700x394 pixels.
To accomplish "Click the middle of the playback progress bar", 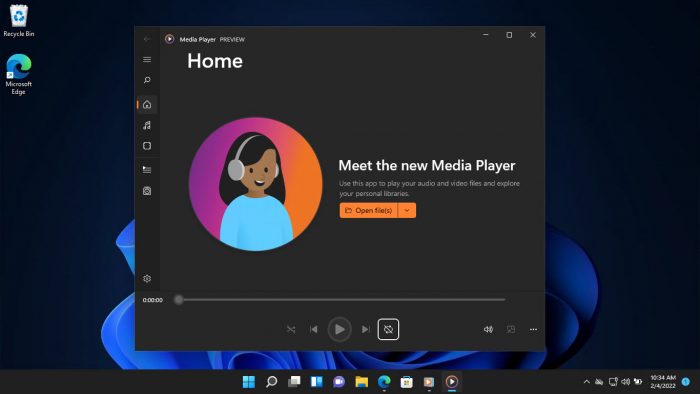I will [342, 300].
